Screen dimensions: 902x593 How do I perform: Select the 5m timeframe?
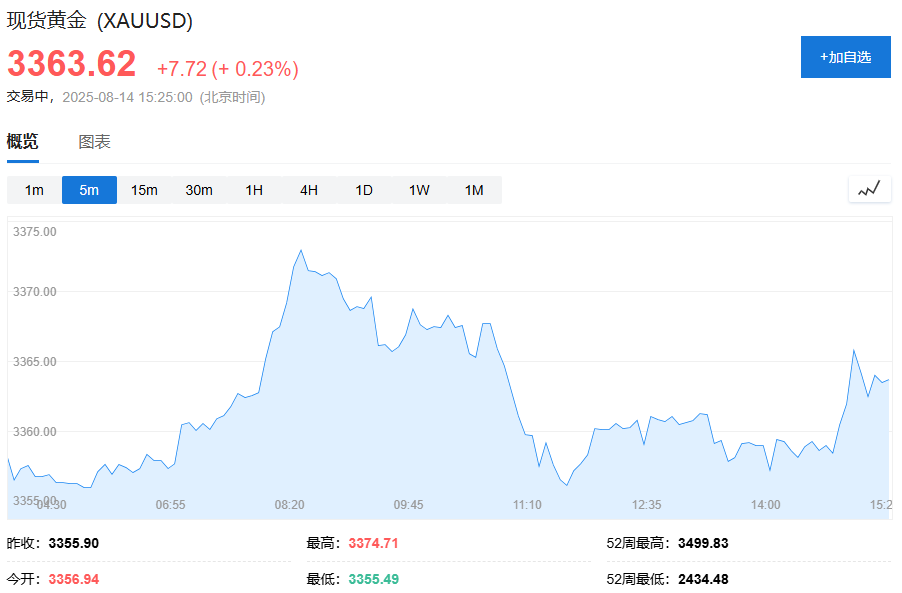coord(89,190)
